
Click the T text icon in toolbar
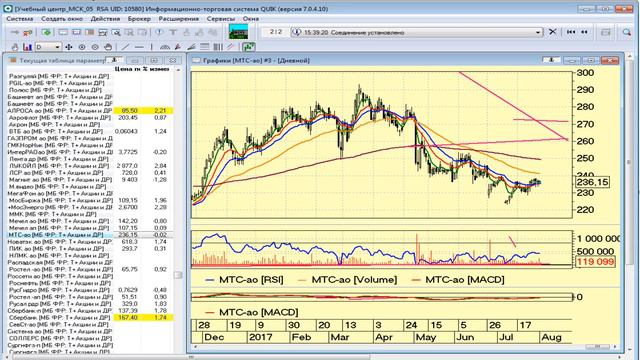pyautogui.click(x=173, y=32)
